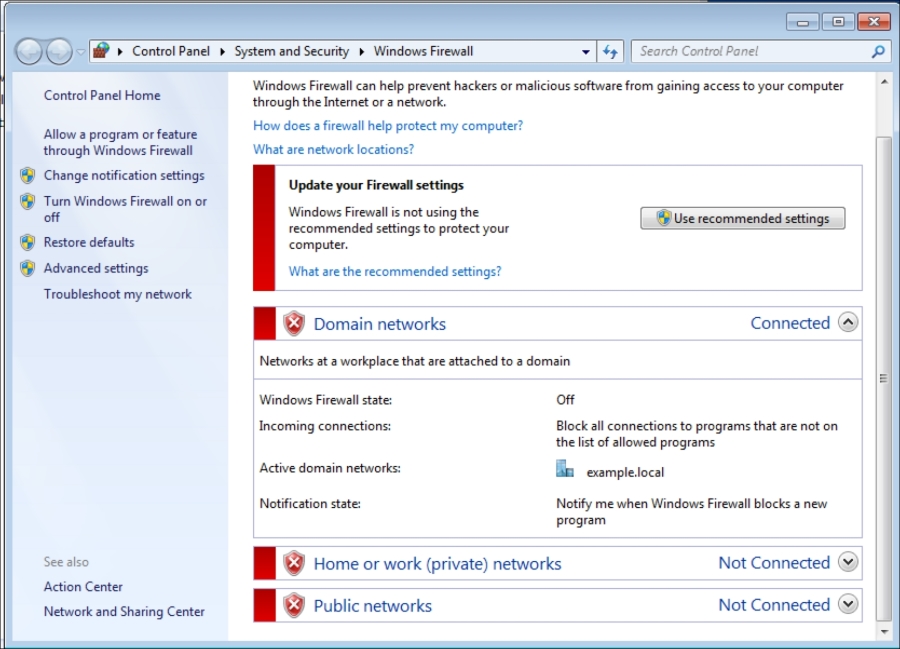The width and height of the screenshot is (900, 649).
Task: Click the search magnifier icon
Action: tap(878, 51)
